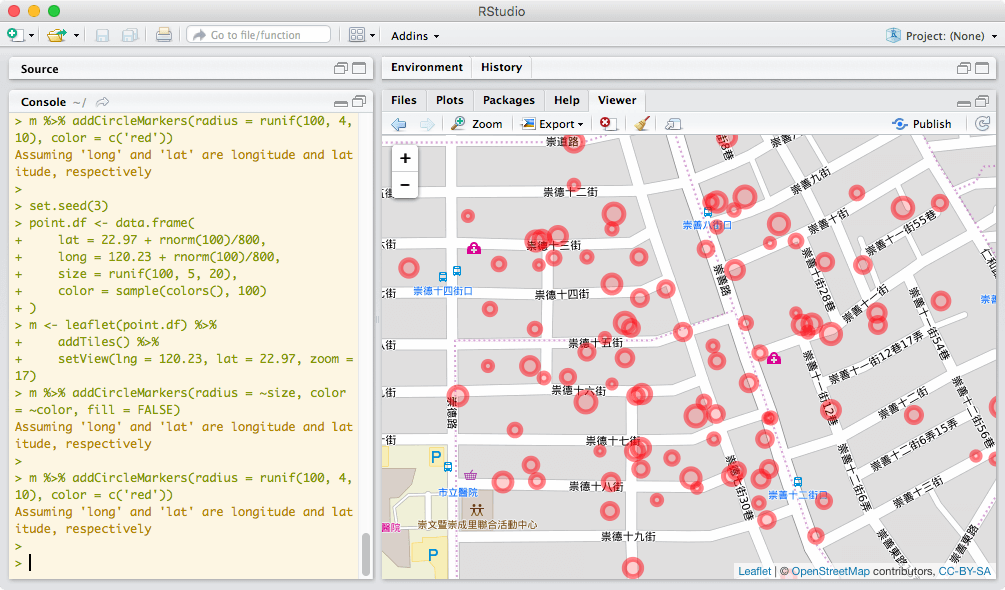This screenshot has width=1005, height=590.
Task: Restore the Environment pane size
Action: click(x=965, y=69)
